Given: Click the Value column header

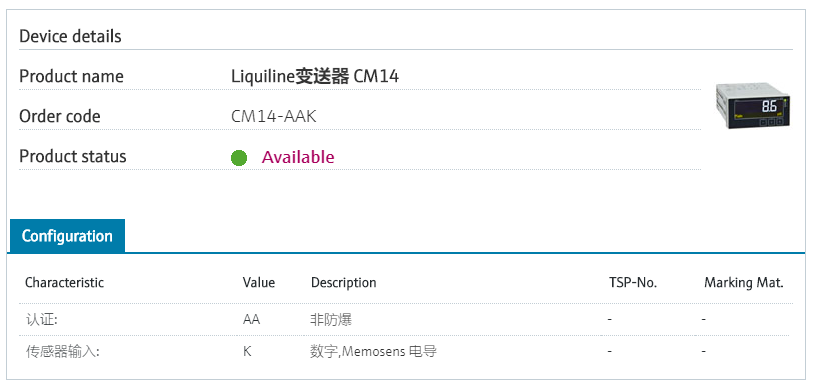Looking at the screenshot, I should coord(259,283).
